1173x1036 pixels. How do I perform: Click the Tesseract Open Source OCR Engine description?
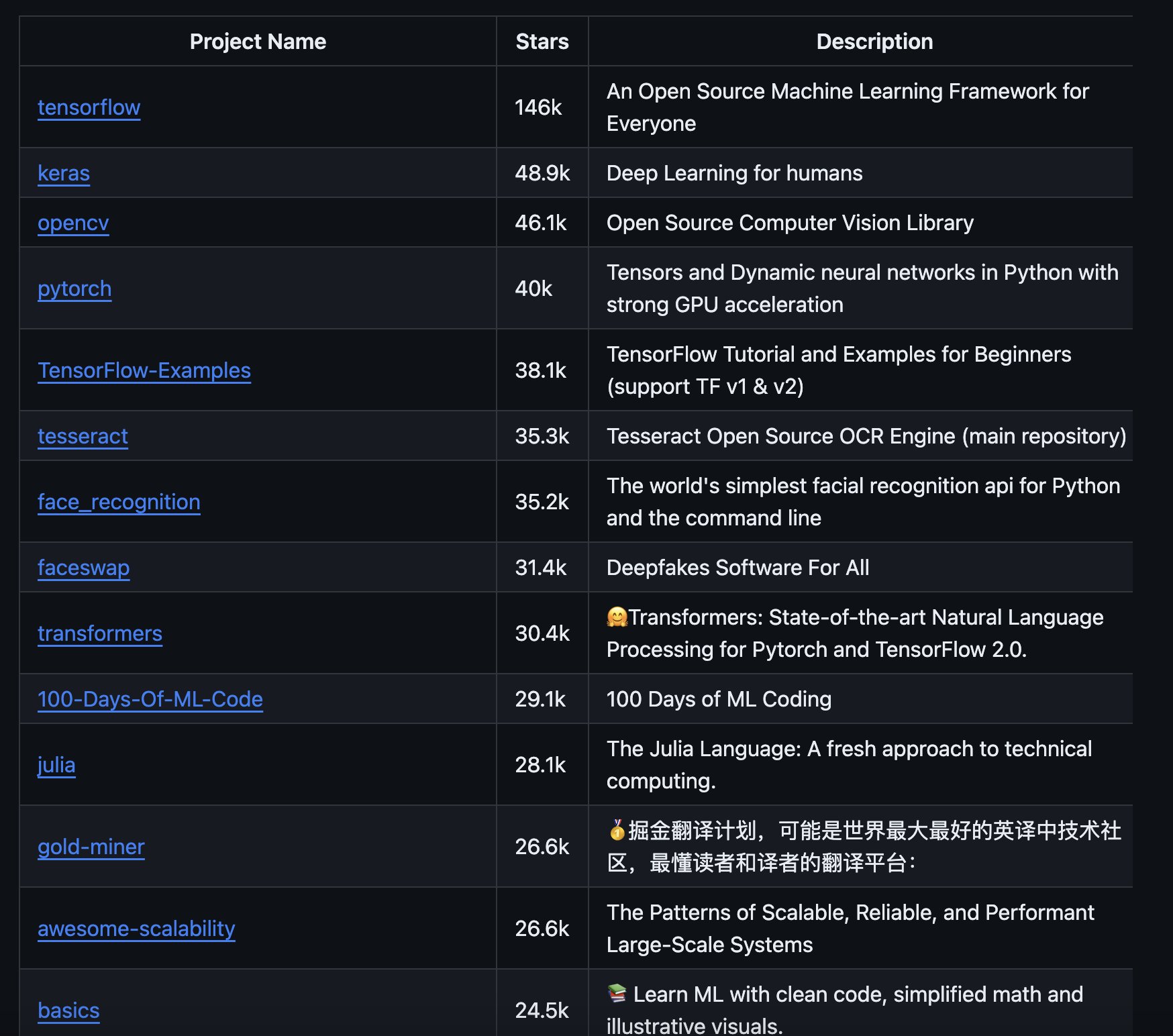coord(866,436)
